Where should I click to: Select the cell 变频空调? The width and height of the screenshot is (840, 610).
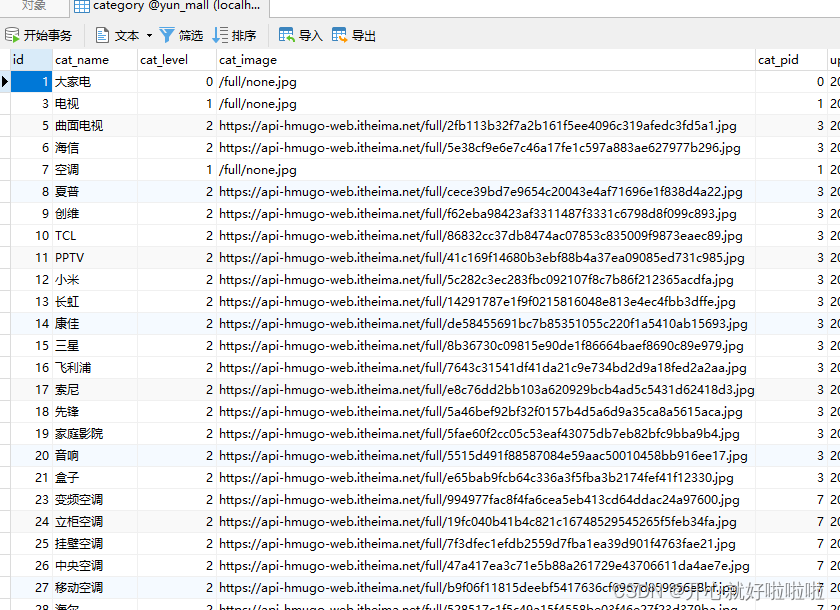coord(95,499)
